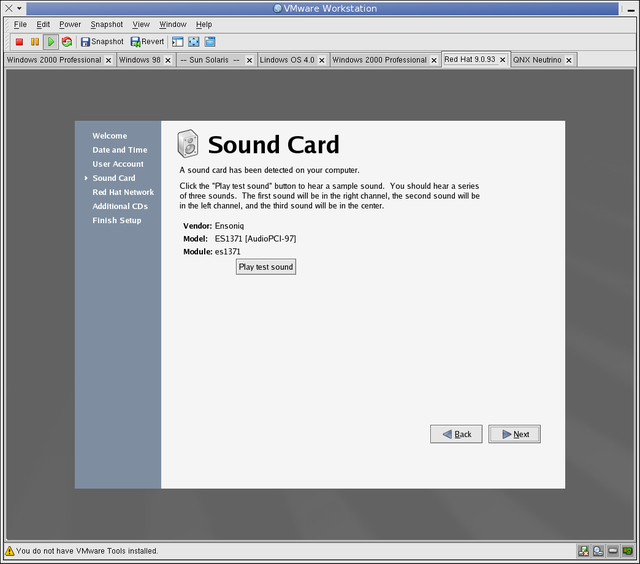Toggle the sidebar view toolbar icon
Screen dimensions: 640x564
[x=178, y=42]
